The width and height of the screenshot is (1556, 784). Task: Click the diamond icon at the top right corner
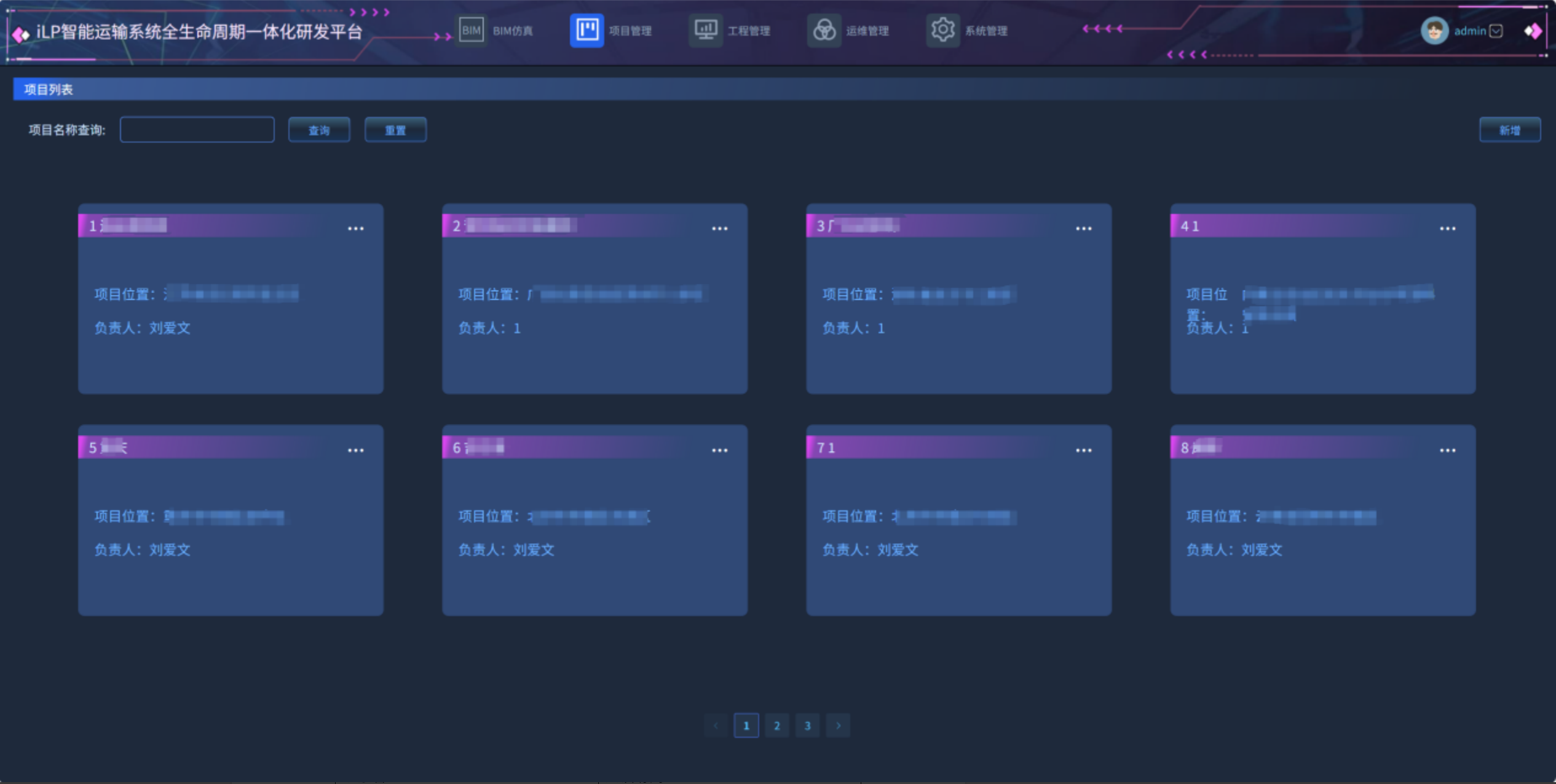click(1533, 31)
